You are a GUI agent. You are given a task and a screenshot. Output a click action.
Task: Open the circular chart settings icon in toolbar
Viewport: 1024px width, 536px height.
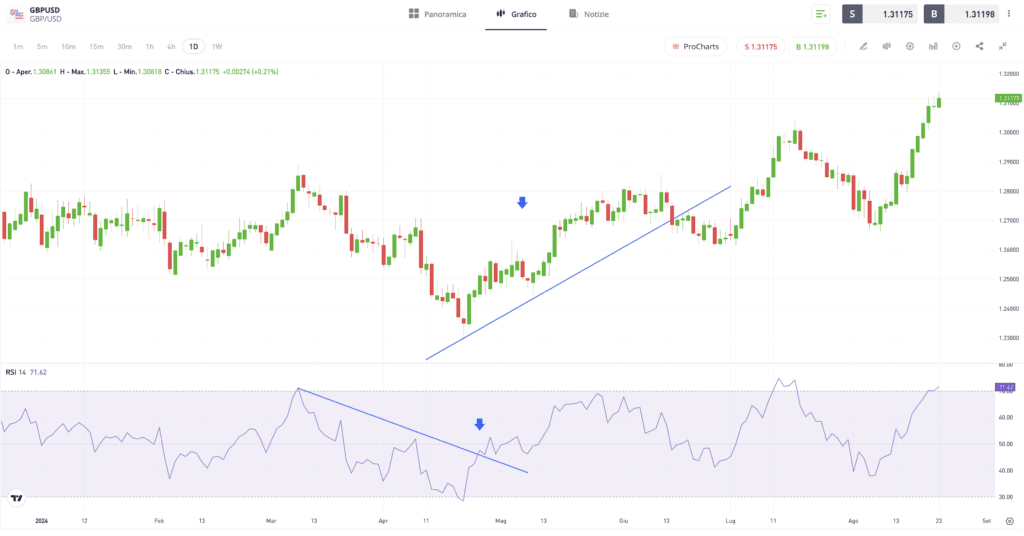(910, 46)
